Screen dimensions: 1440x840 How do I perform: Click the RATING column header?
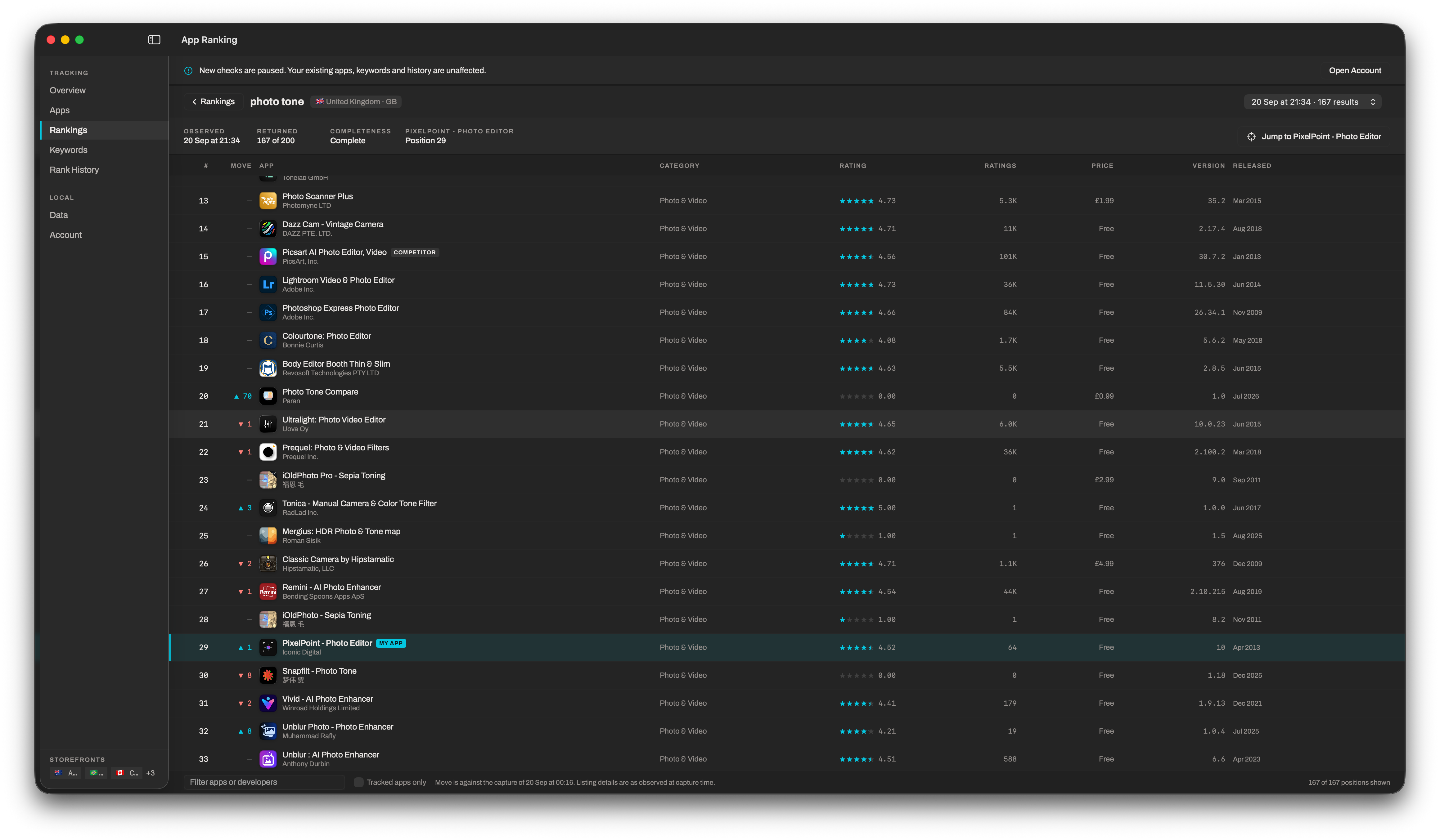(x=852, y=166)
